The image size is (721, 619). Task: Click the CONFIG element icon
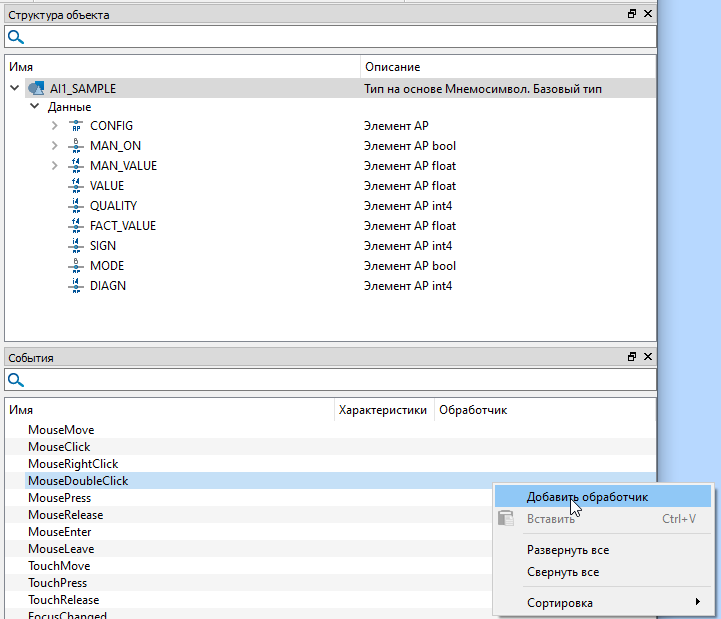(75, 126)
